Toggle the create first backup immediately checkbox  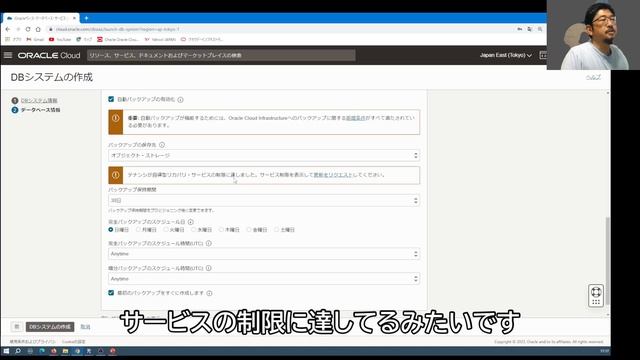[111, 293]
